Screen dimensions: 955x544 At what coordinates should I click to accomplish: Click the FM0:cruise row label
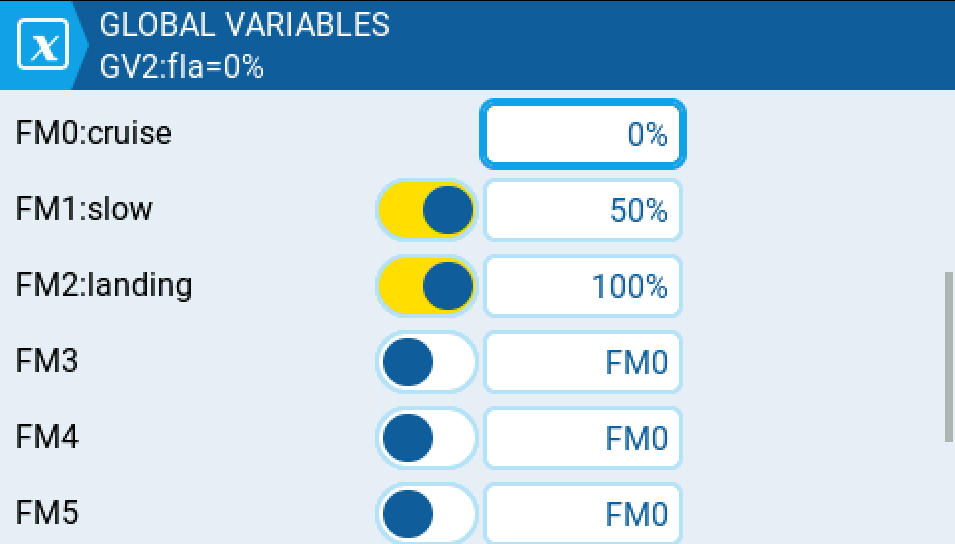pos(94,133)
